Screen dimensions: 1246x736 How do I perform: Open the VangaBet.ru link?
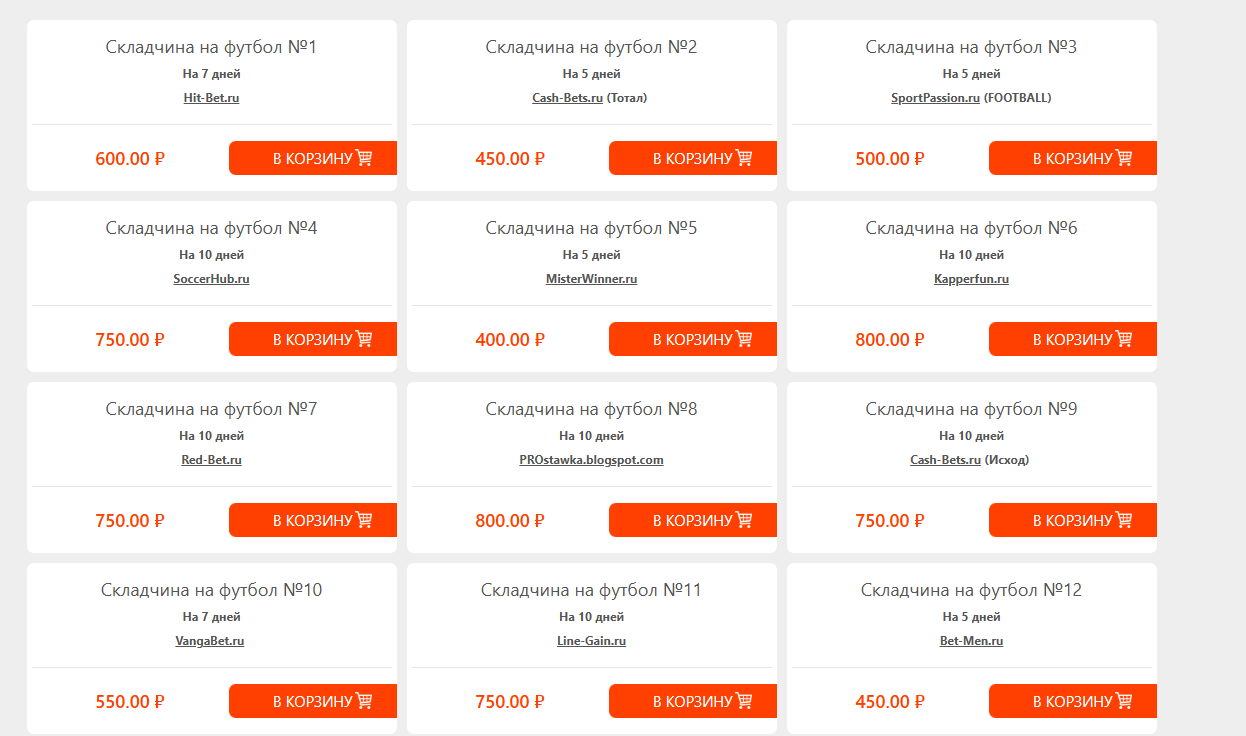coord(211,641)
